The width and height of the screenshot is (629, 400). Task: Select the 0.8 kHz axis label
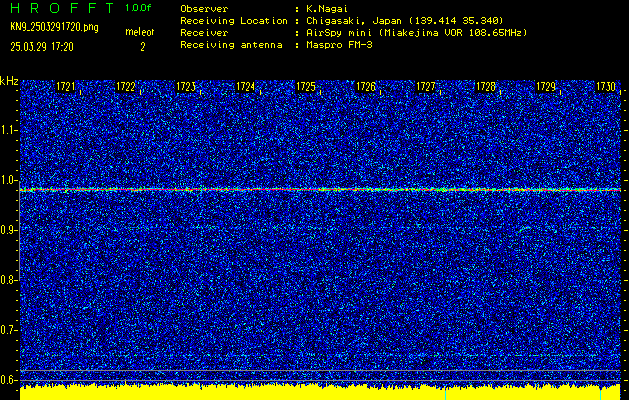click(8, 280)
